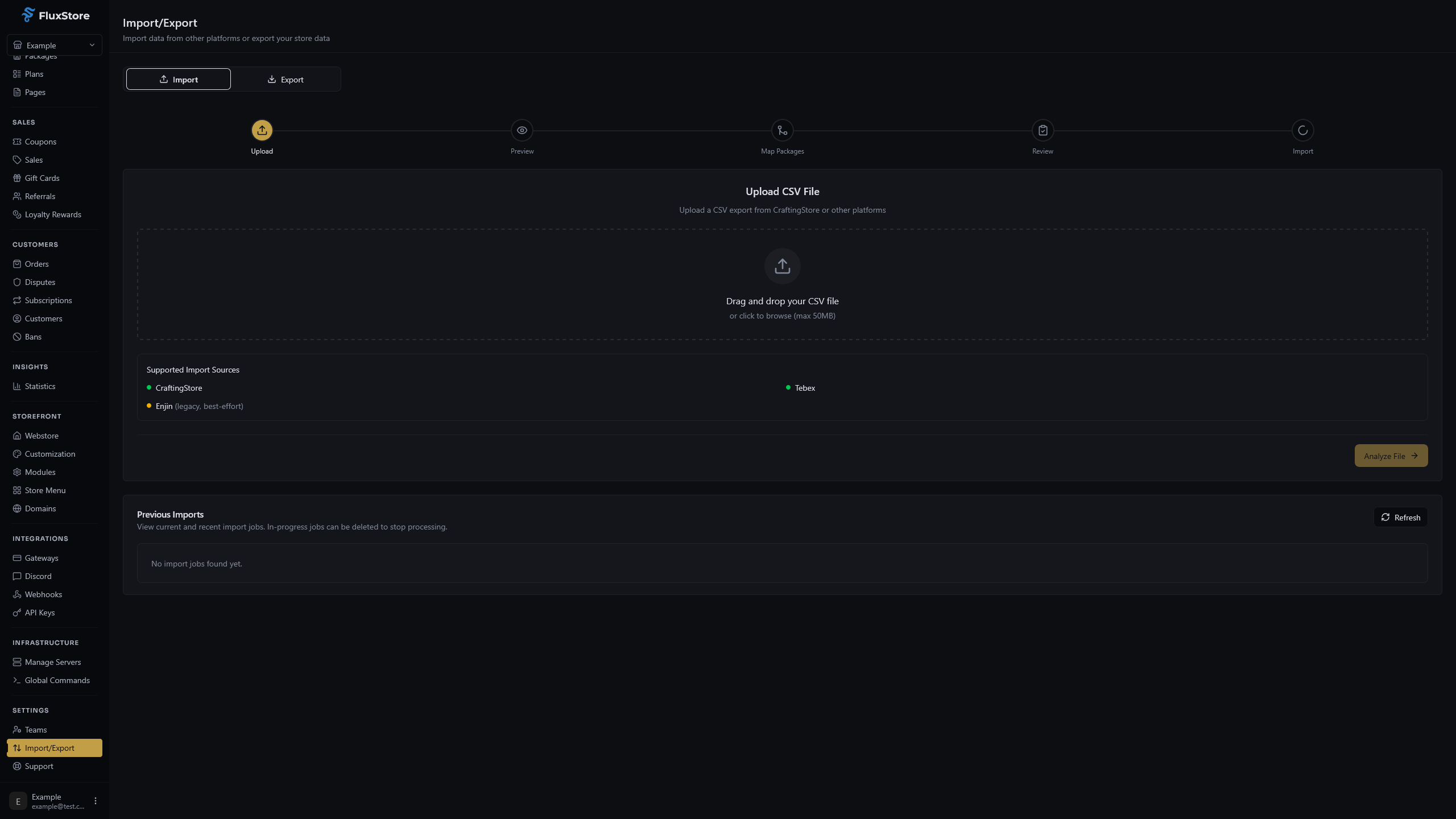This screenshot has width=1456, height=819.
Task: Open user account options menu
Action: click(96, 801)
